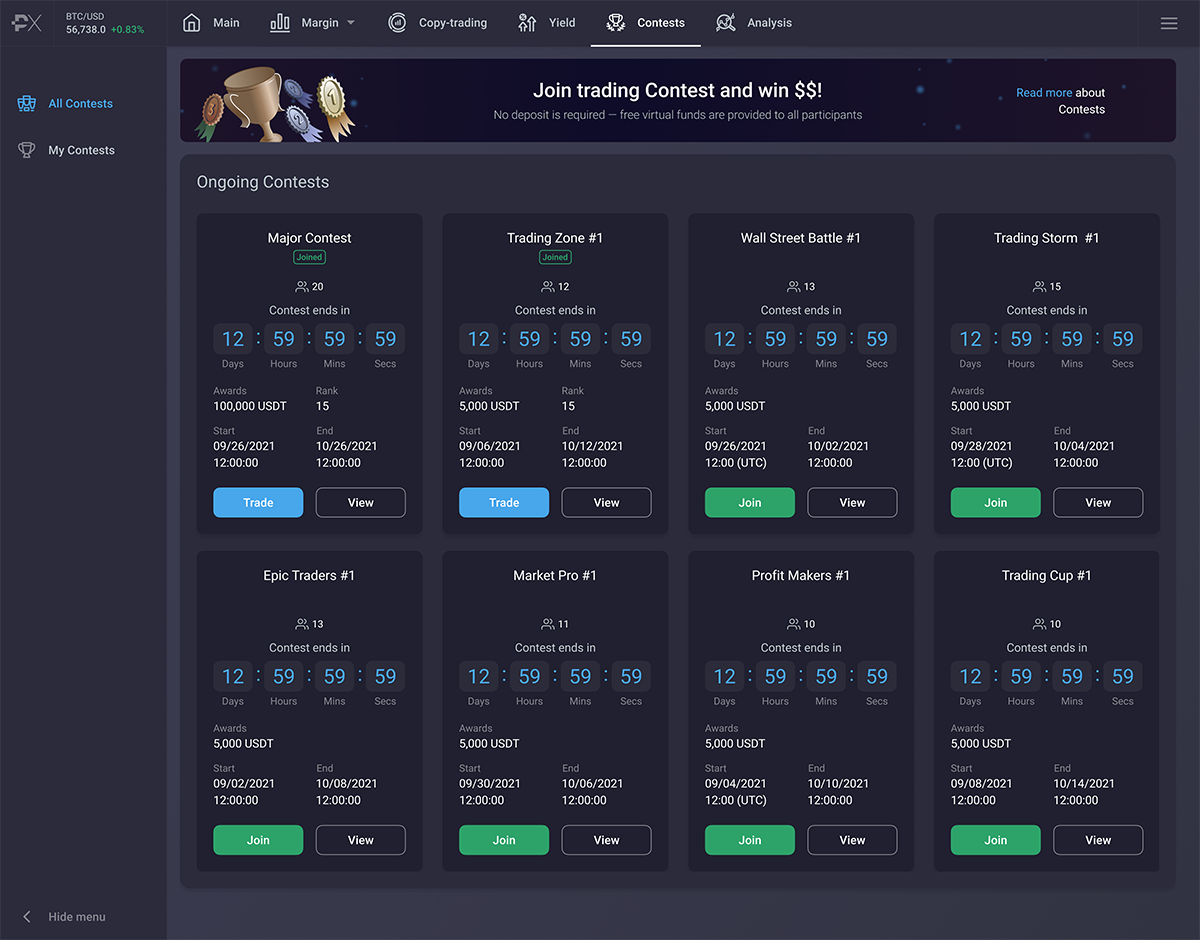Click the Days countdown box on Epic Traders #1
1200x940 pixels.
pyautogui.click(x=232, y=676)
